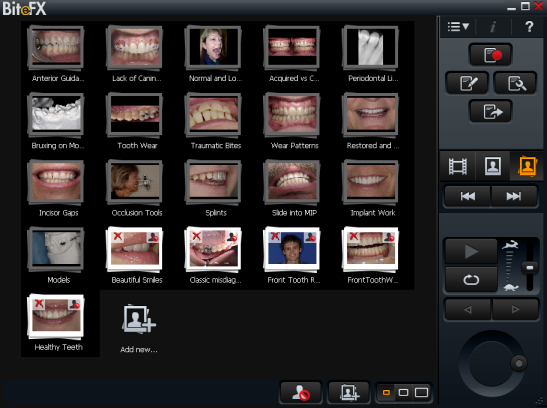Delete Front Tooth R... with red X
547x408 pixels.
(275, 236)
